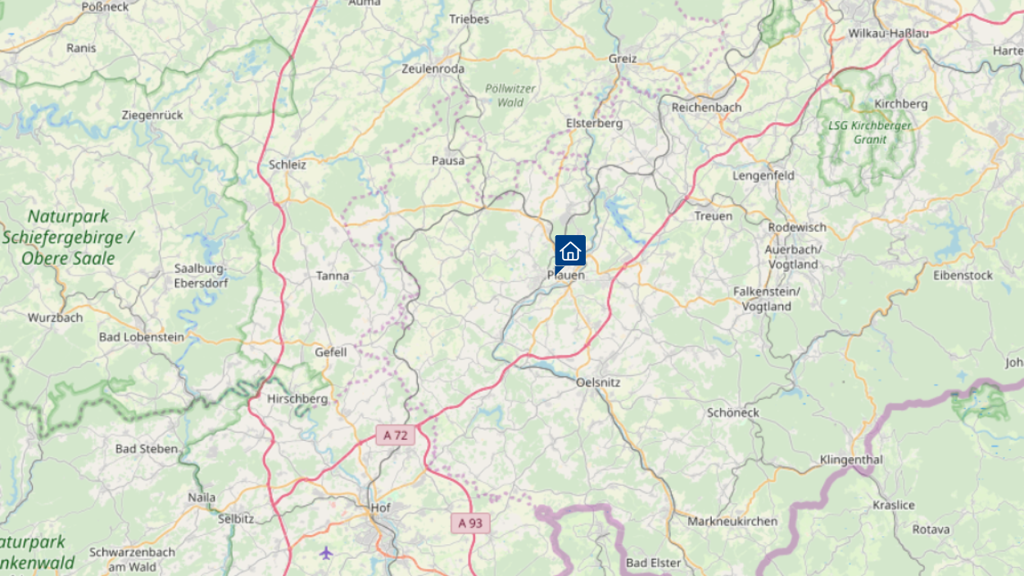The image size is (1024, 576).
Task: Click the Klingenthal town label
Action: (851, 460)
